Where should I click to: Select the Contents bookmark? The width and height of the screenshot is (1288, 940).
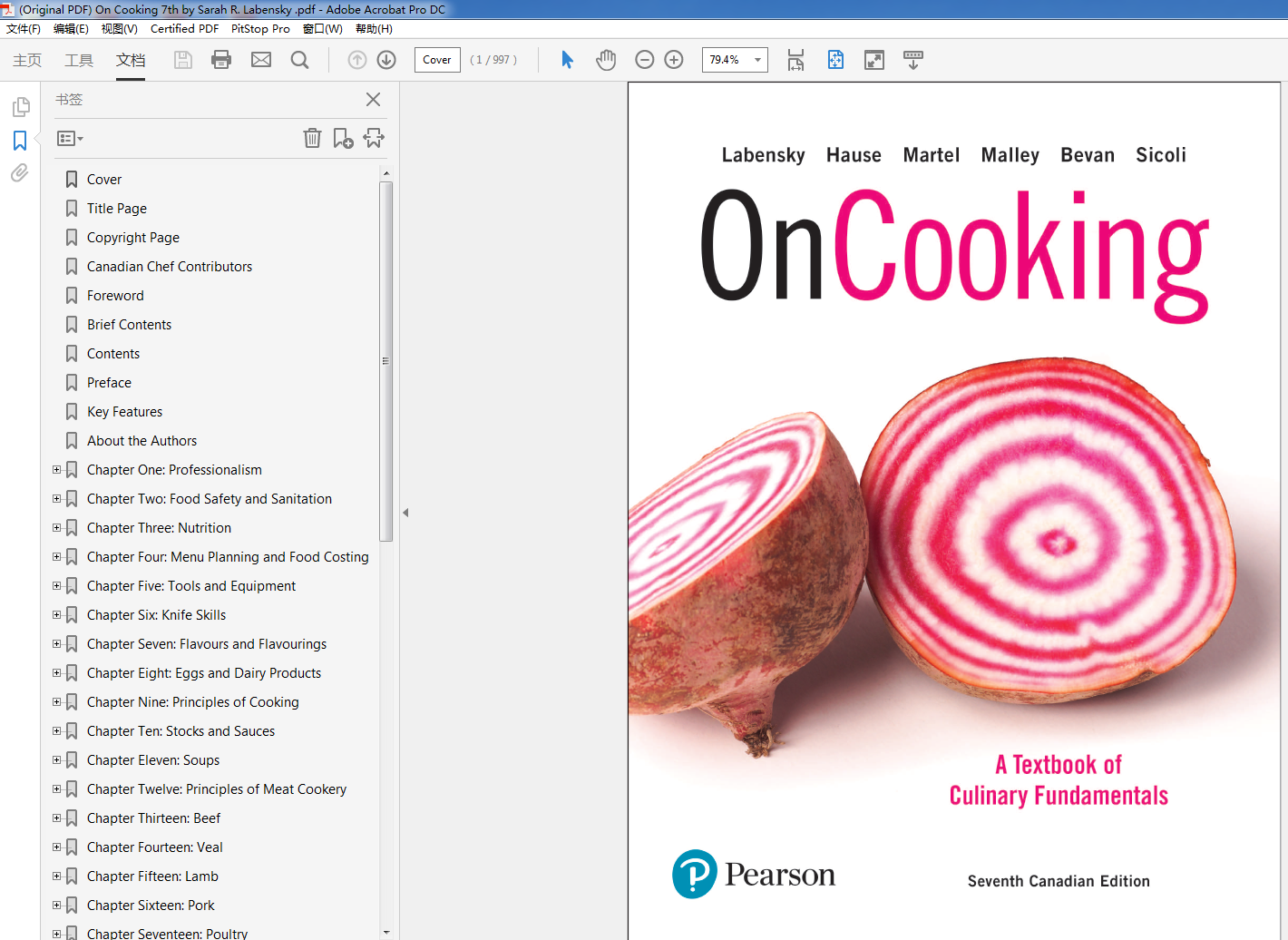(113, 354)
